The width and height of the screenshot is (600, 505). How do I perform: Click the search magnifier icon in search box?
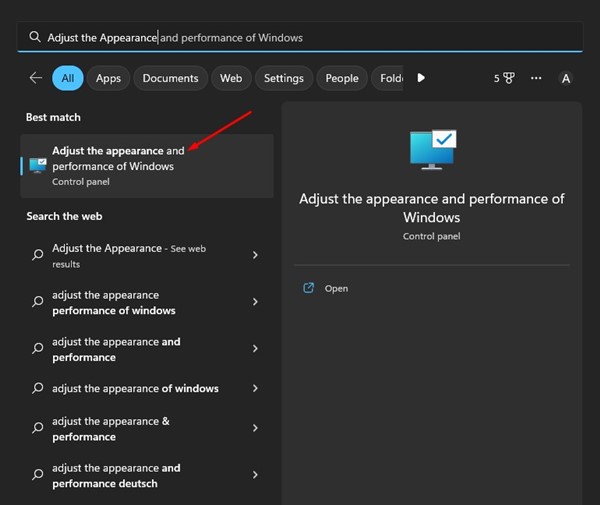(x=35, y=37)
